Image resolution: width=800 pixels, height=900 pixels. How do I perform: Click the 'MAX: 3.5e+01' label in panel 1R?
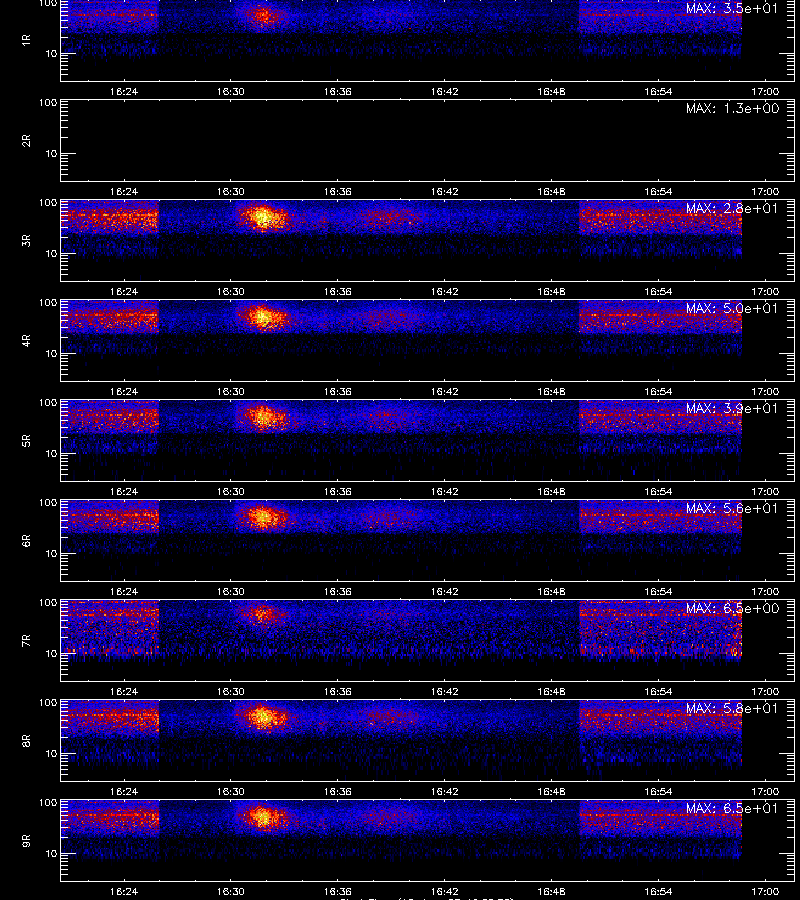pyautogui.click(x=732, y=9)
